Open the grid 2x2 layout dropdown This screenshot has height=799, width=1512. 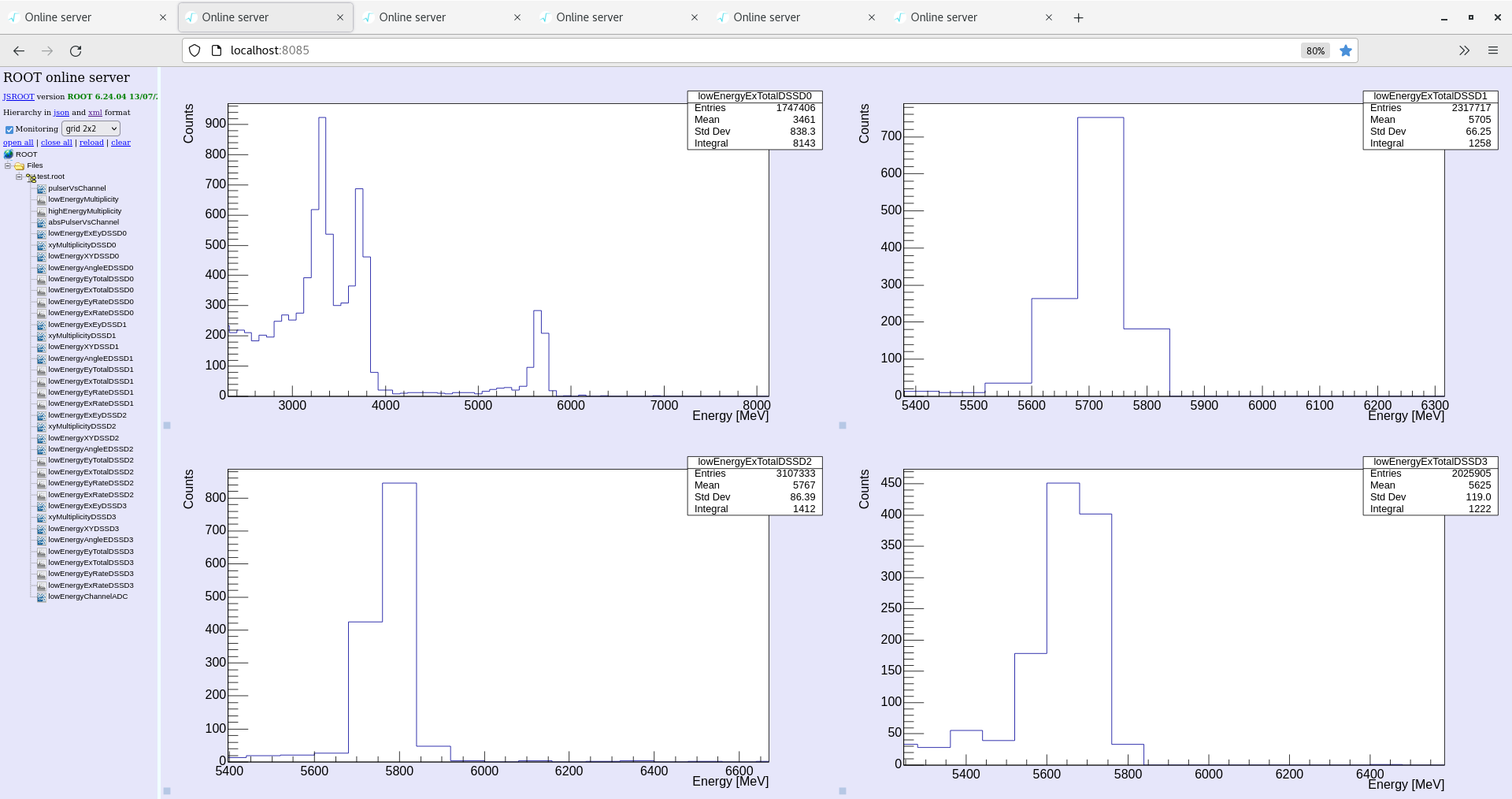(x=90, y=128)
